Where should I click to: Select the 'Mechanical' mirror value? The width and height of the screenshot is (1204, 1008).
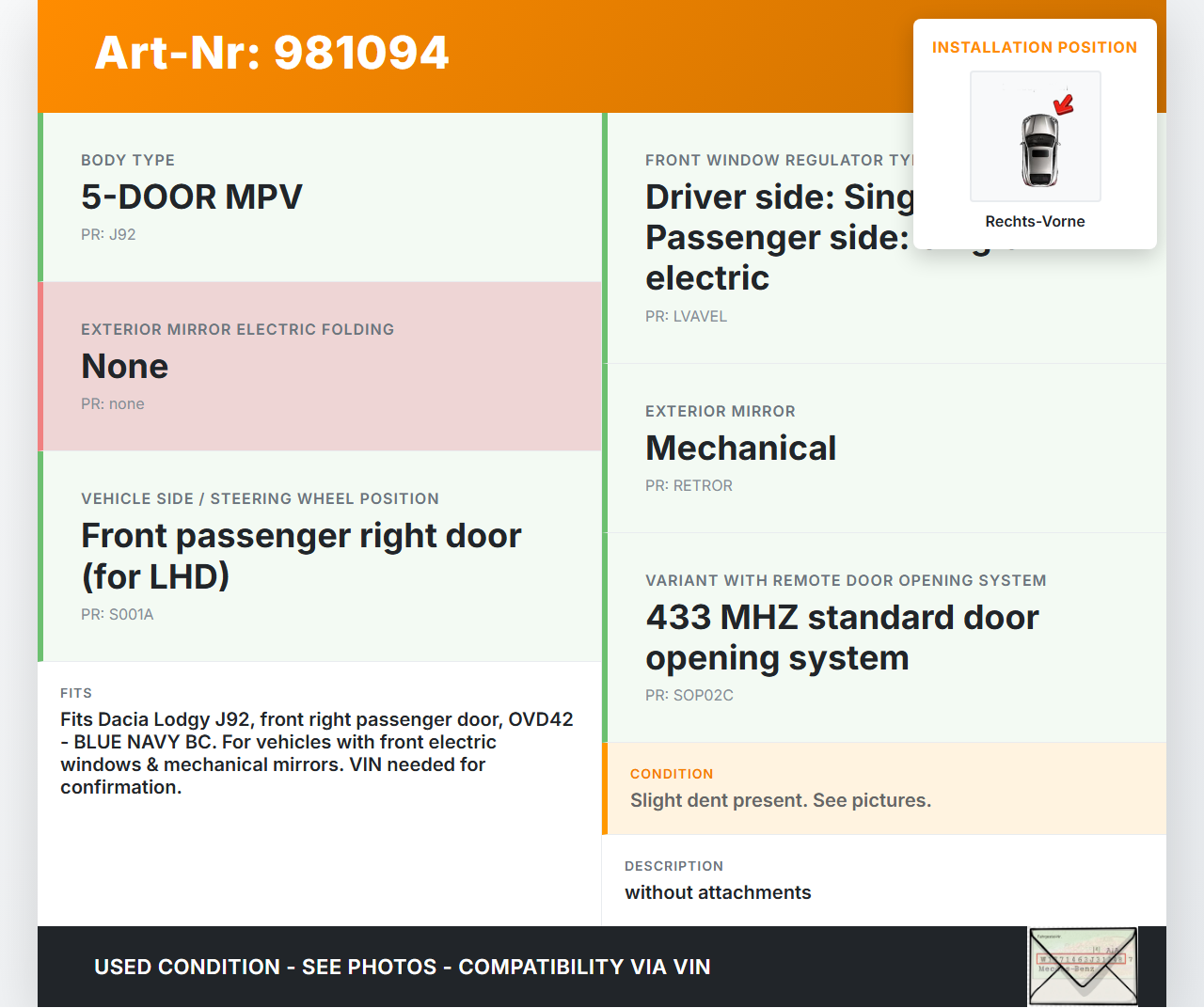[741, 448]
